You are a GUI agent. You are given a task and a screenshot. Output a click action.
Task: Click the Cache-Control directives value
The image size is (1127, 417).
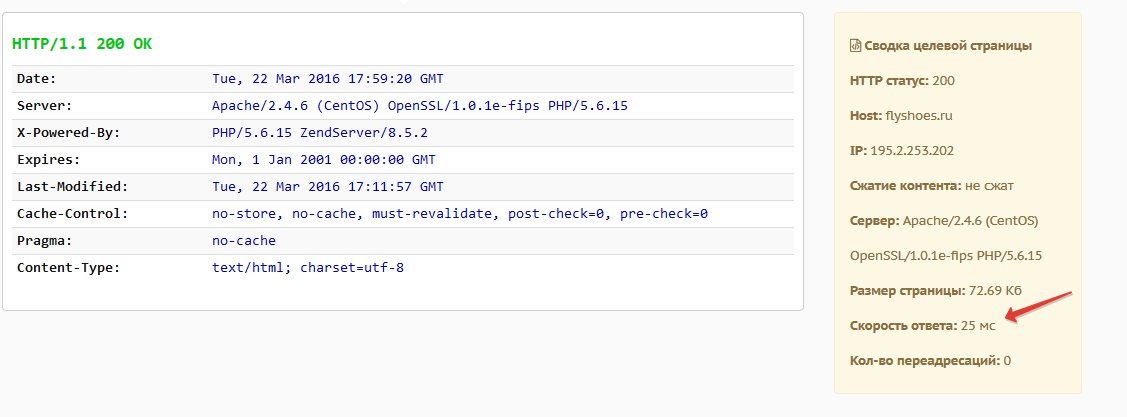(x=460, y=213)
